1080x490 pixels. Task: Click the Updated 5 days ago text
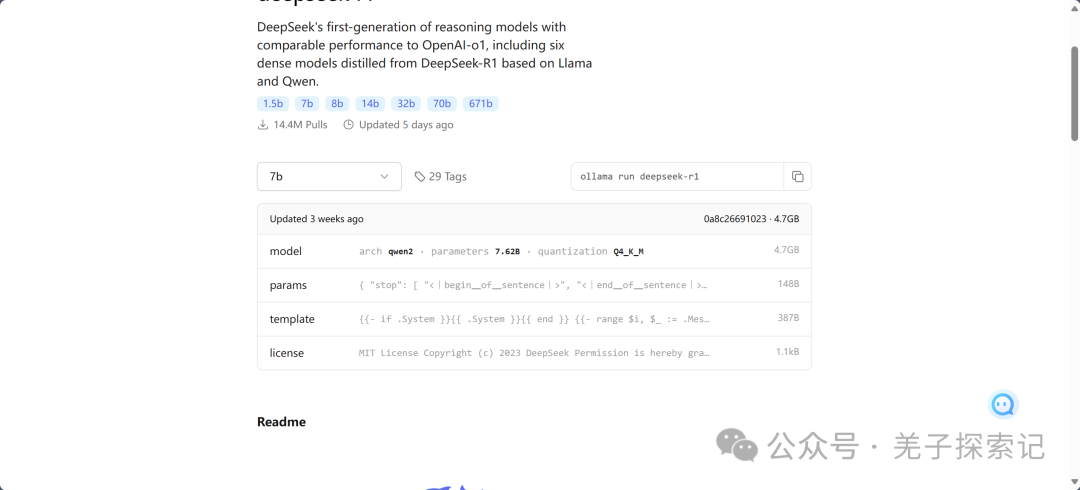click(x=406, y=125)
